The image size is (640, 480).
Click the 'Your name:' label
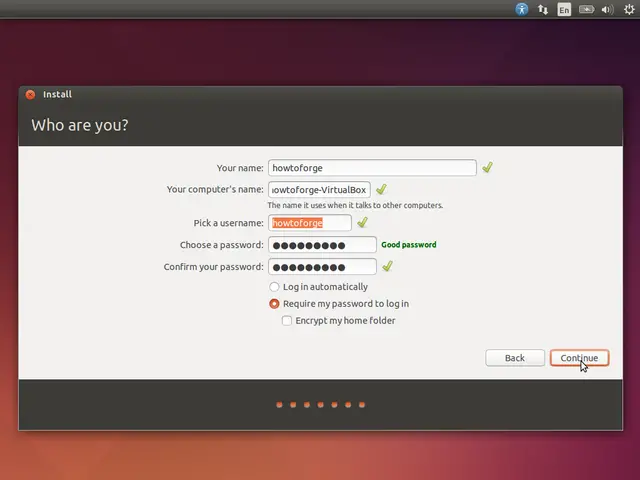240,168
